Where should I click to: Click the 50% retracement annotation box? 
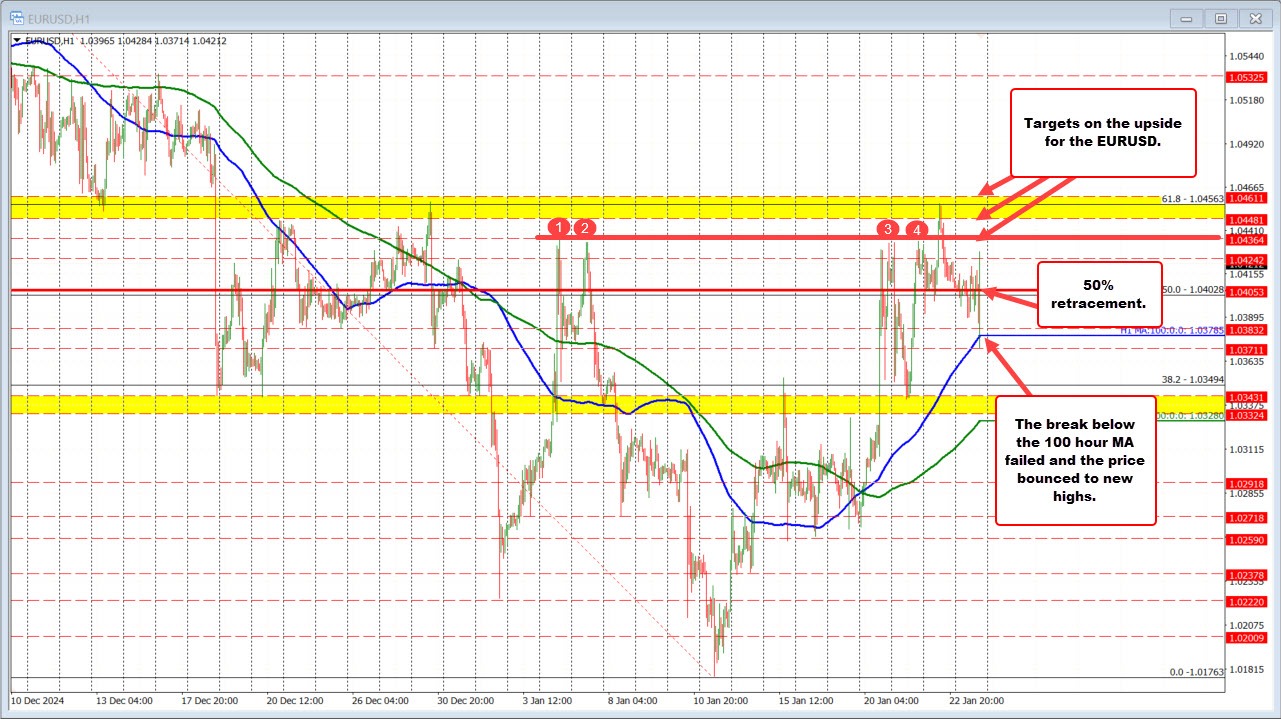coord(1100,294)
